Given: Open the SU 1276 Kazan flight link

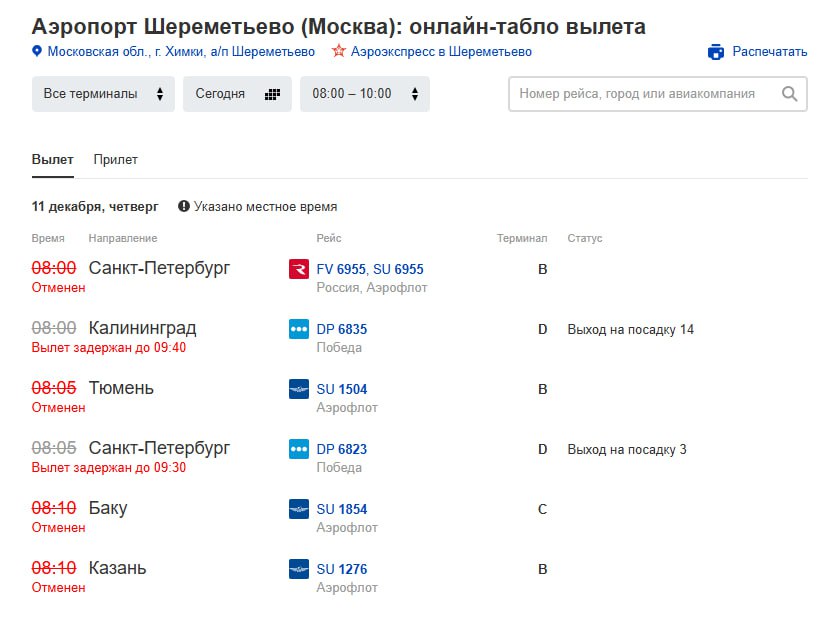Looking at the screenshot, I should tap(342, 569).
